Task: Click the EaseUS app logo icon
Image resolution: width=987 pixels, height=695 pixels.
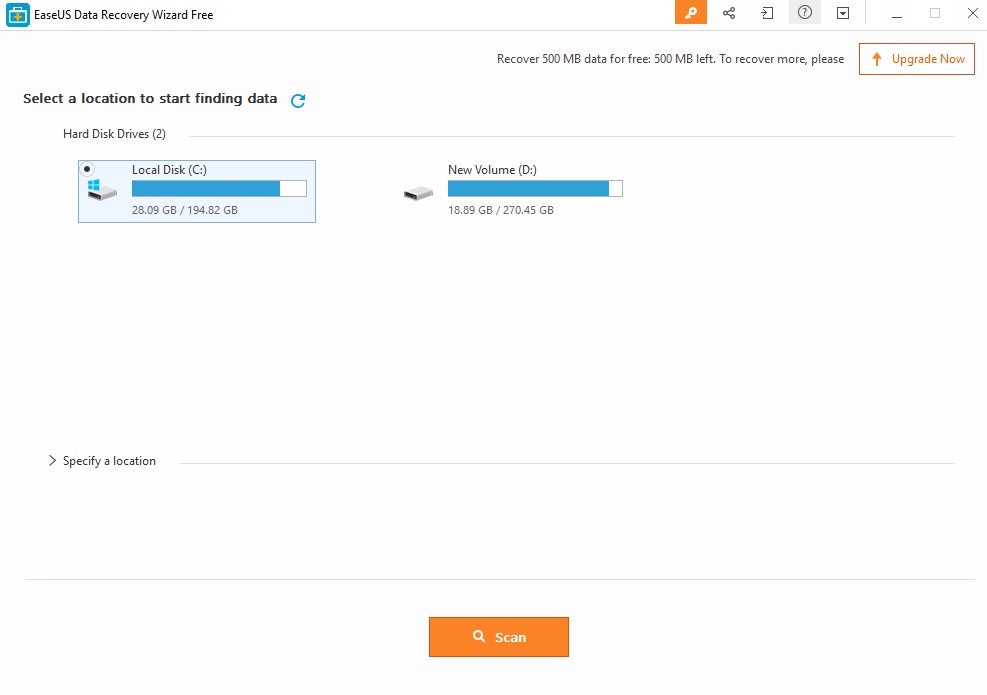Action: (18, 15)
